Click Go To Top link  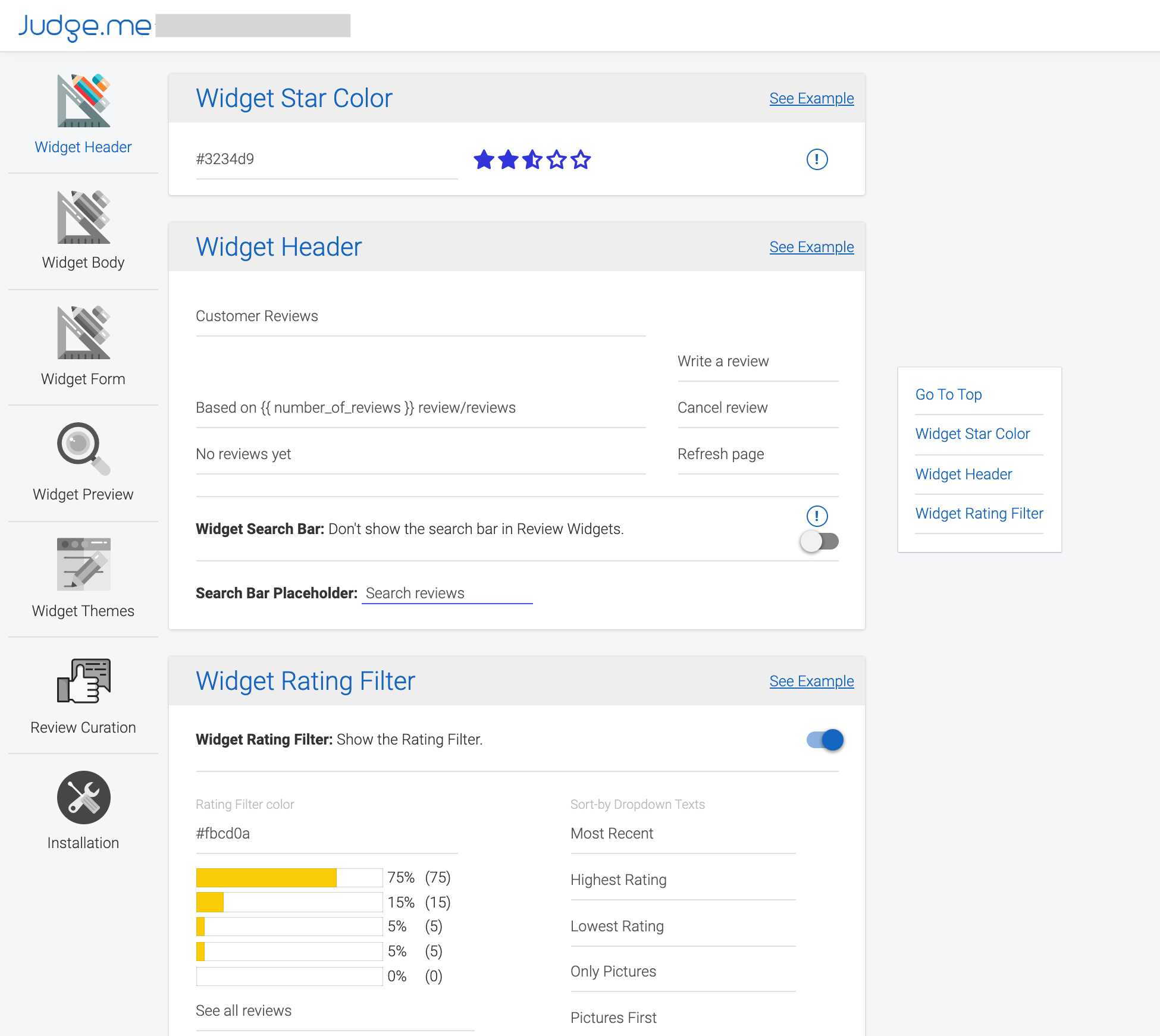[x=948, y=394]
